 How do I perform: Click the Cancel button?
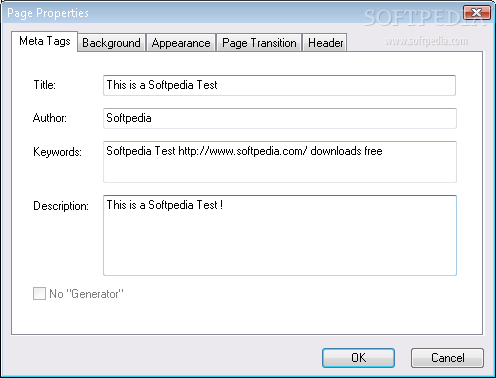[x=447, y=358]
